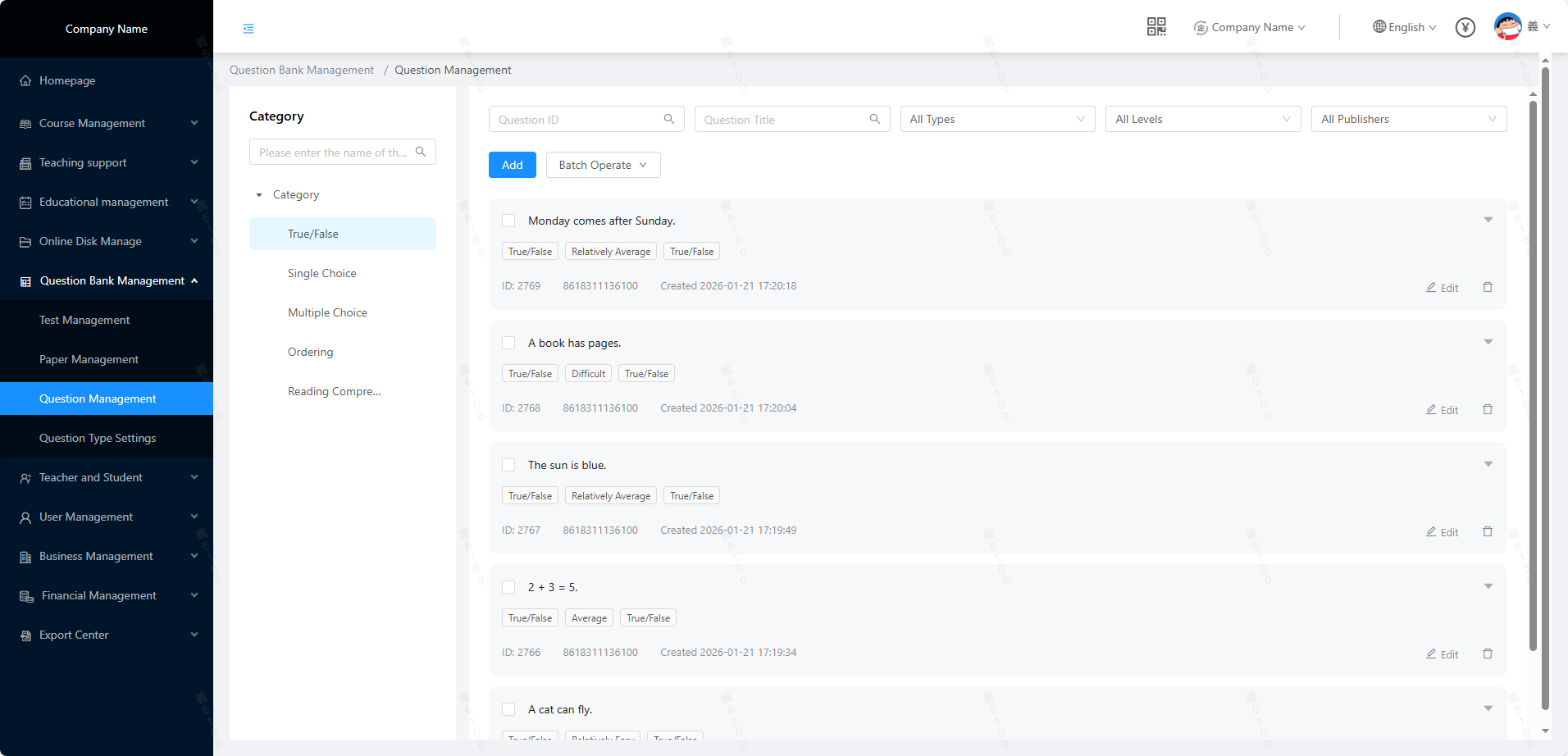
Task: Click the page vertical scrollbar
Action: coord(1545,385)
